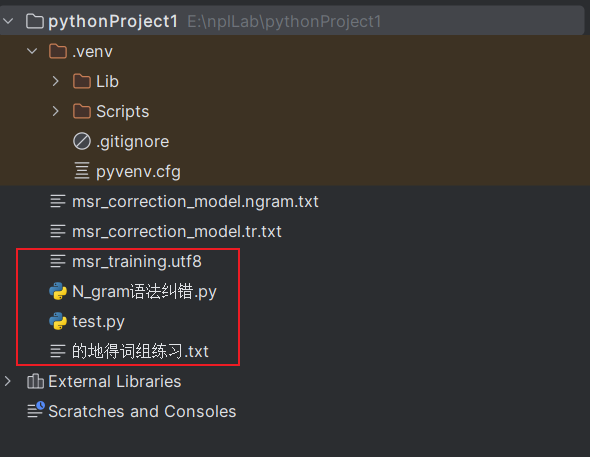Click the pythonProject1 folder icon

(x=35, y=21)
